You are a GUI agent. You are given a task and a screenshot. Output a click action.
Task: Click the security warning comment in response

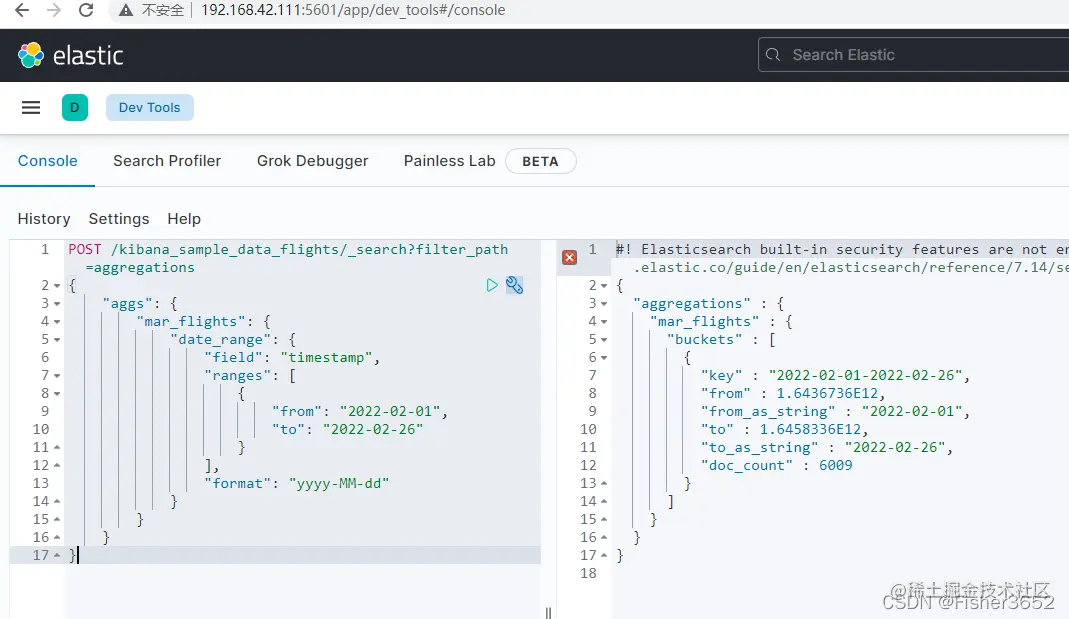point(842,258)
